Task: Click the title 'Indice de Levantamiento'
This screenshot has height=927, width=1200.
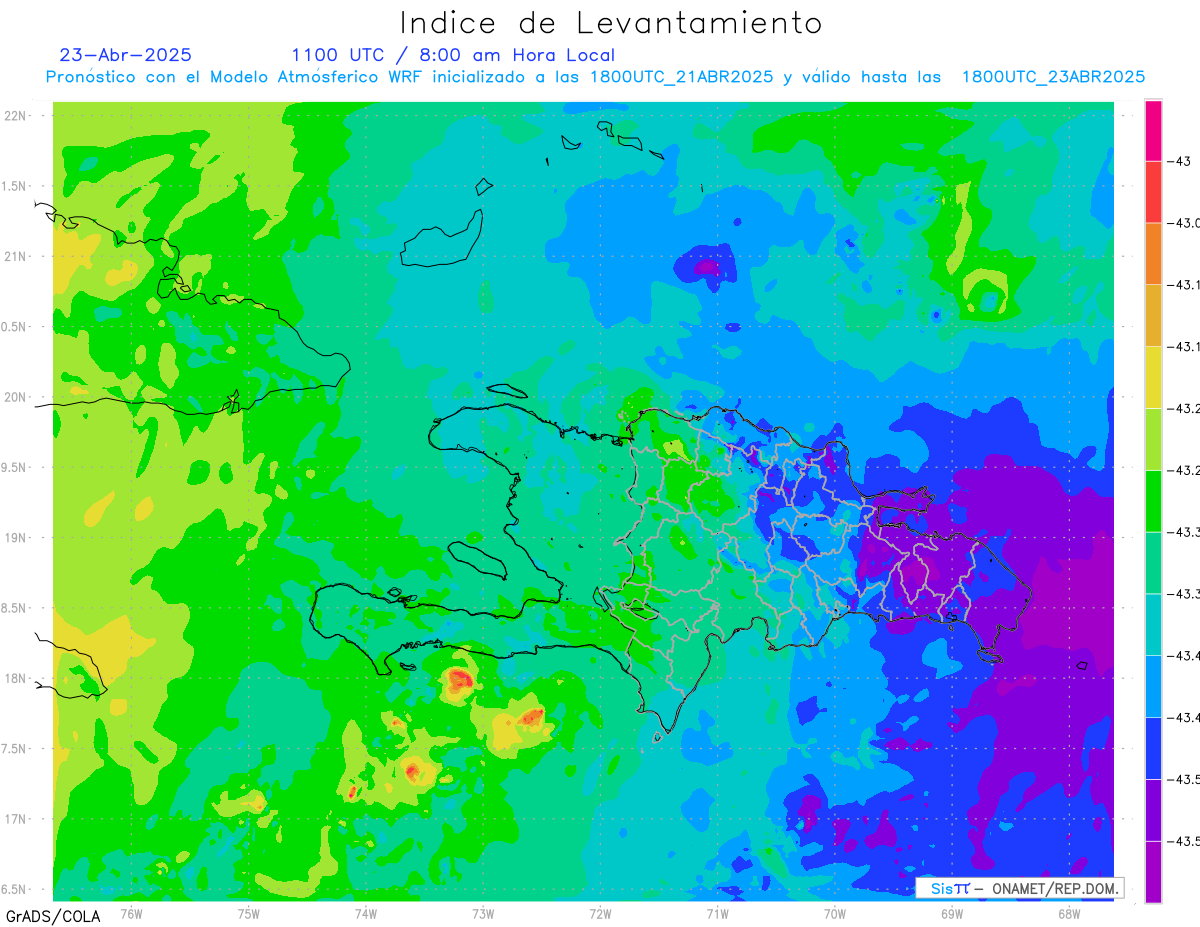Action: [x=611, y=22]
